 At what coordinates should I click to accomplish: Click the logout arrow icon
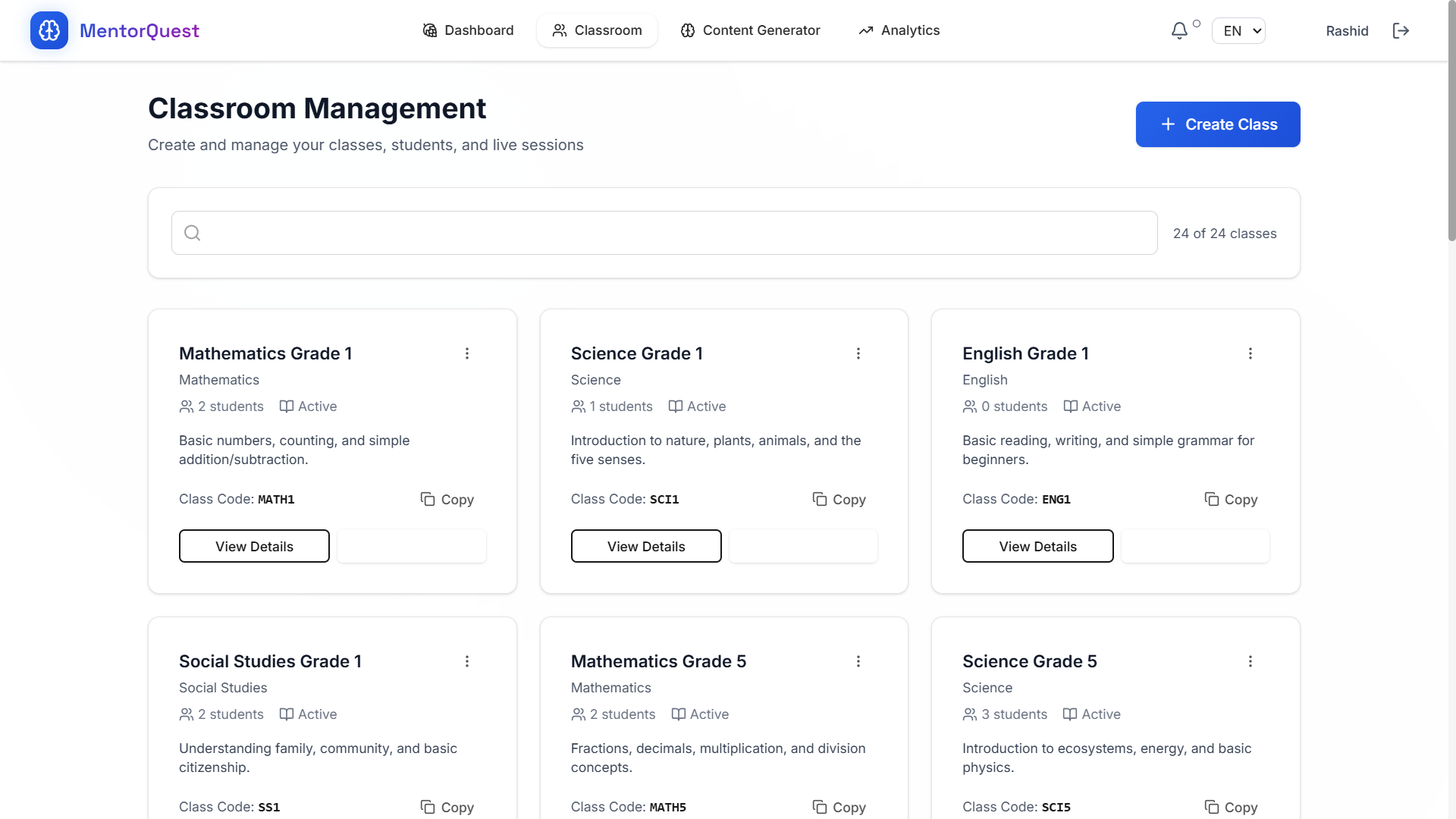pos(1401,30)
